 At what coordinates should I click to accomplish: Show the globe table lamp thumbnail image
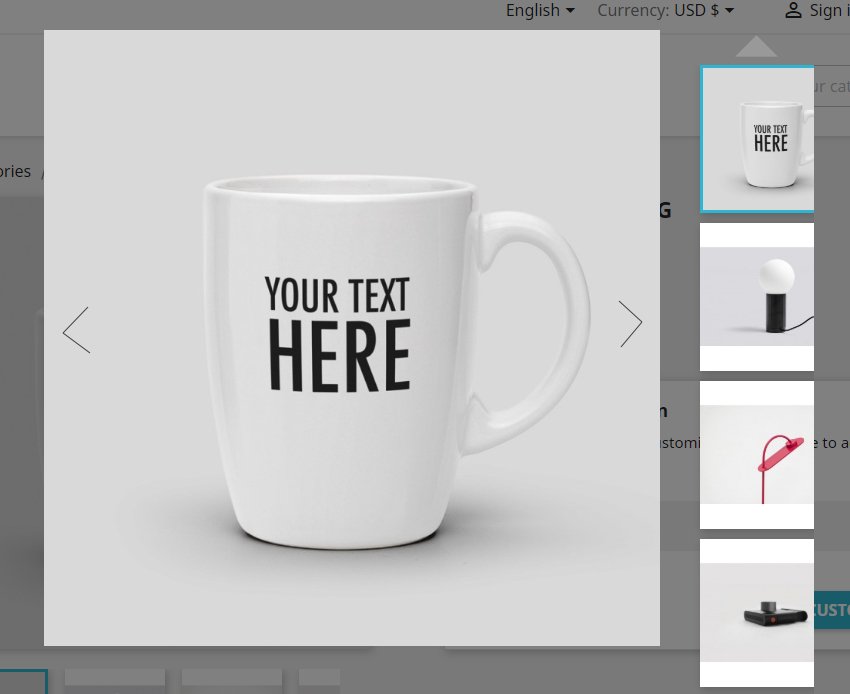(757, 297)
